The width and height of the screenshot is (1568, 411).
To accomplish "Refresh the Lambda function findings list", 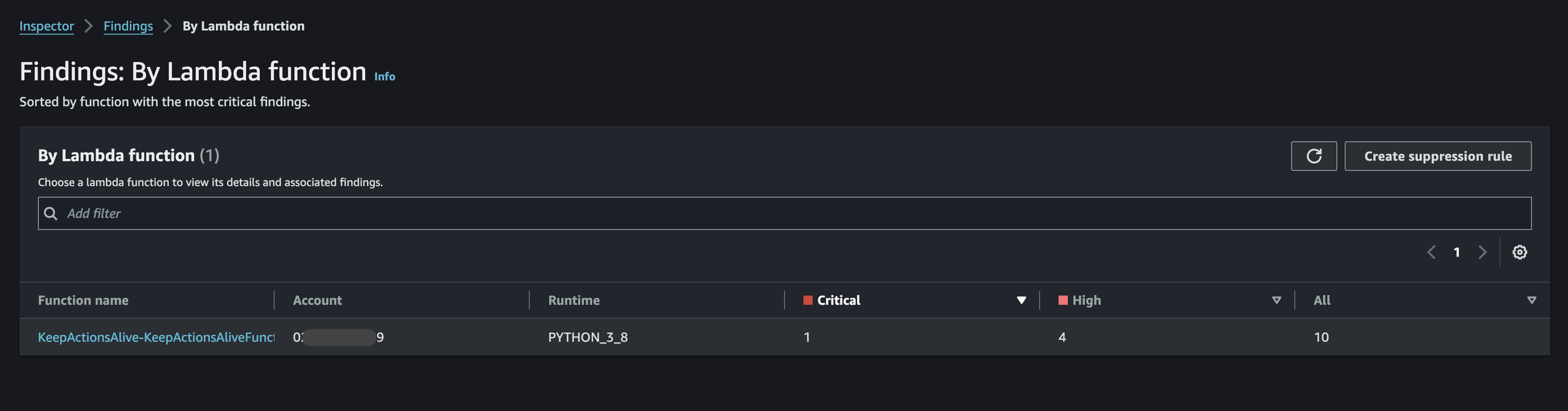I will point(1314,156).
